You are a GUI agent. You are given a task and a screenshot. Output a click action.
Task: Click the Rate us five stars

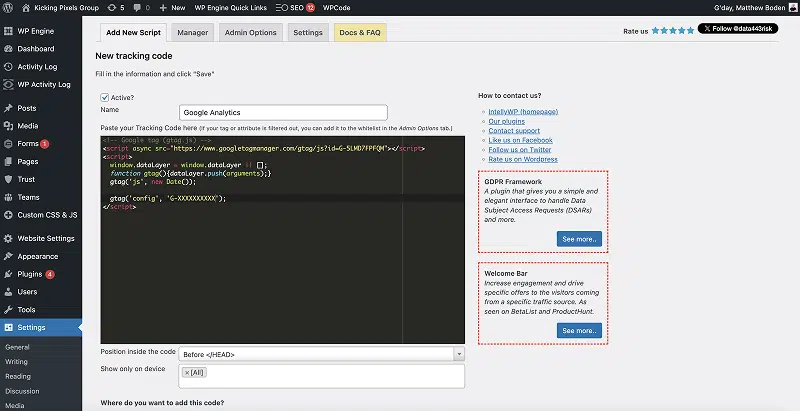tap(672, 31)
